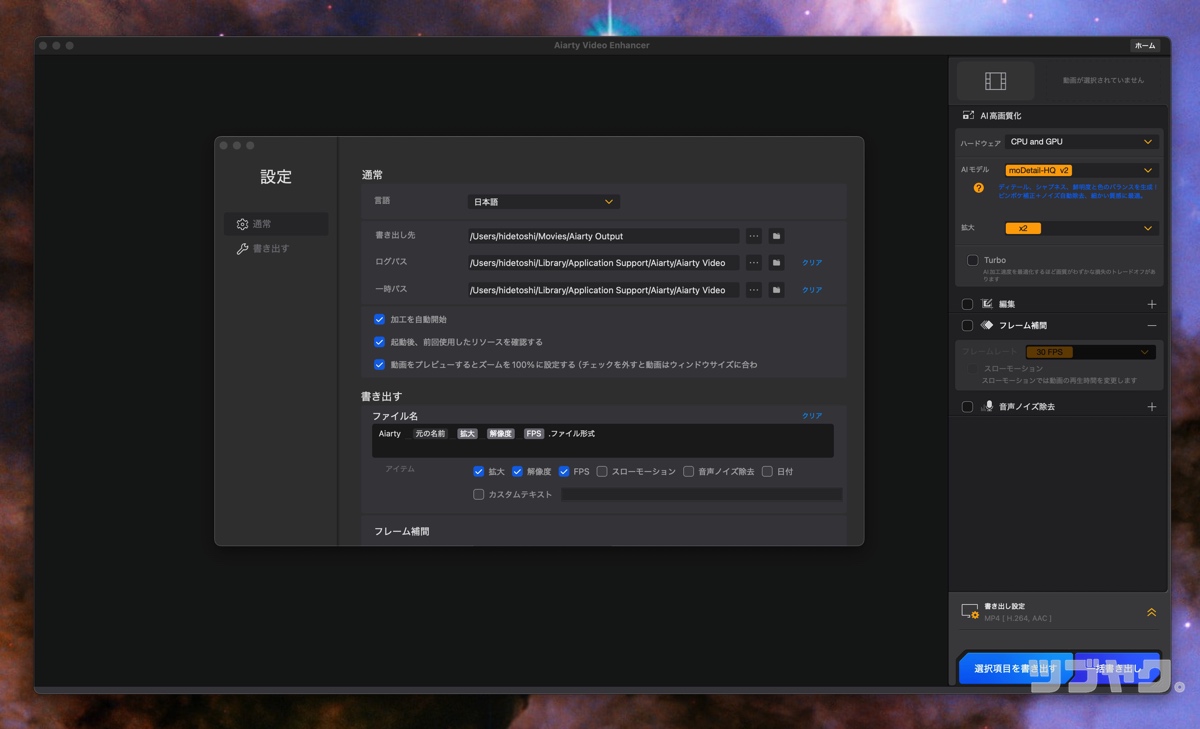Click the 音声ノイズ除去 microphone icon
Viewport: 1200px width, 729px height.
click(988, 407)
